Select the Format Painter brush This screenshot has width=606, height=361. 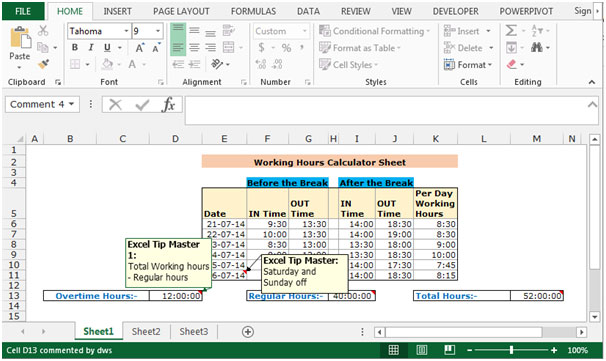click(x=43, y=64)
